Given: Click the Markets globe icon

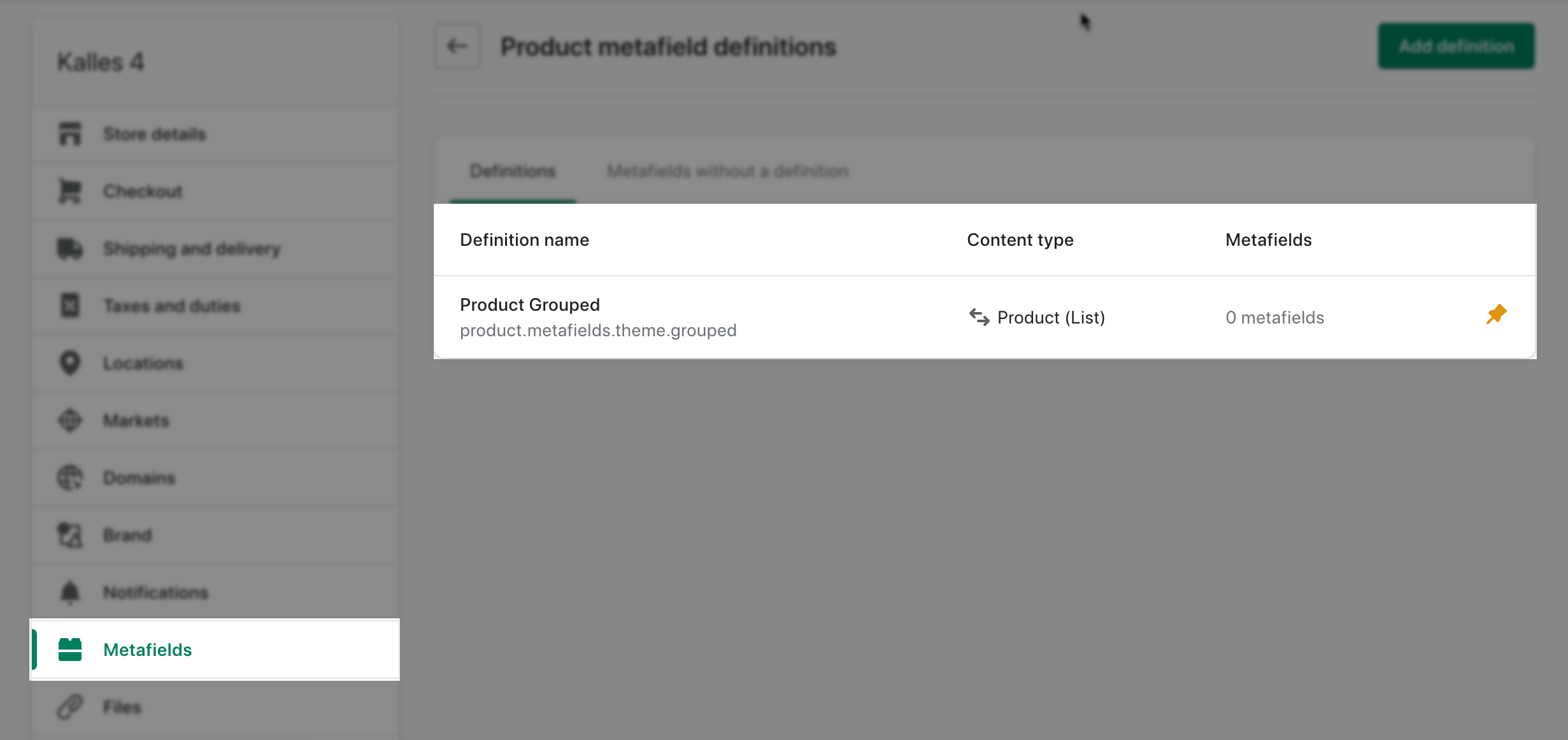Looking at the screenshot, I should point(70,420).
